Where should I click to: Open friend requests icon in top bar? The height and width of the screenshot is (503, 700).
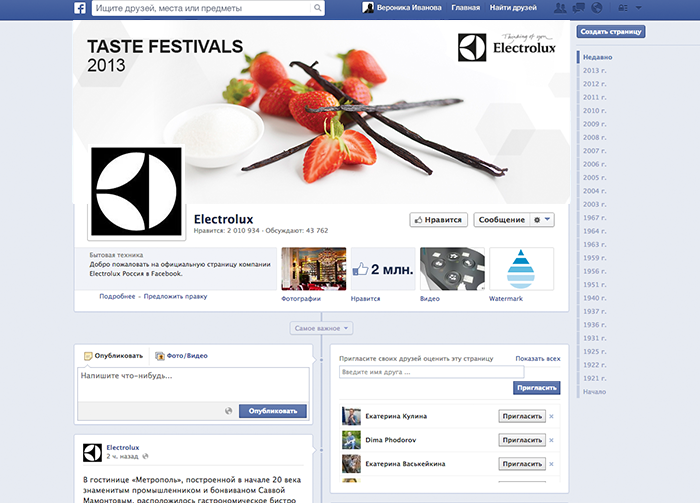560,8
